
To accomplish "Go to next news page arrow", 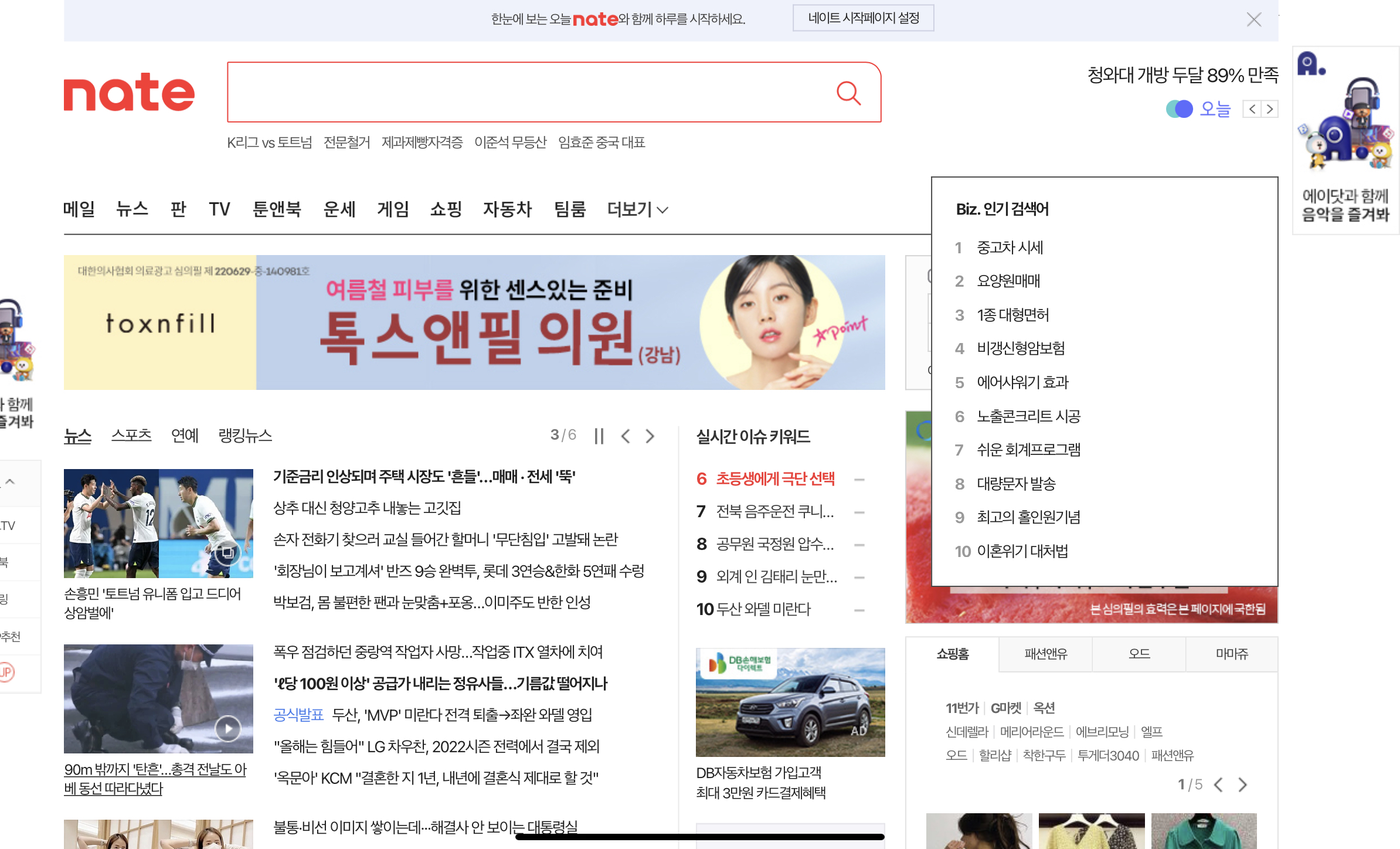I will (650, 436).
